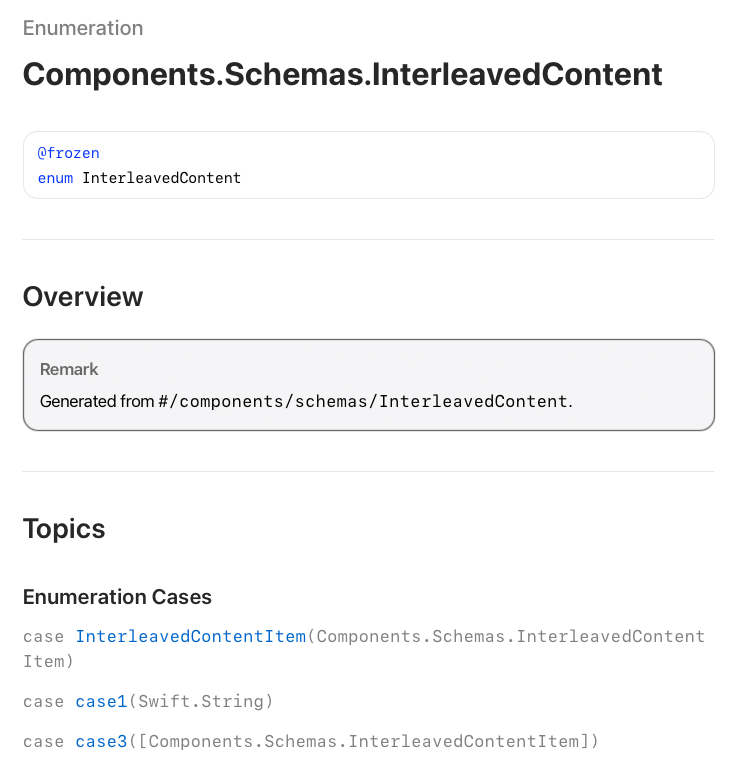Click the Topics section heading
The width and height of the screenshot is (735, 783).
[64, 529]
